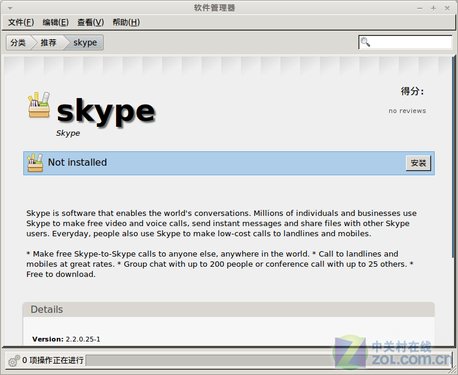Go to the 分类 breadcrumb
The image size is (458, 375).
[x=18, y=43]
